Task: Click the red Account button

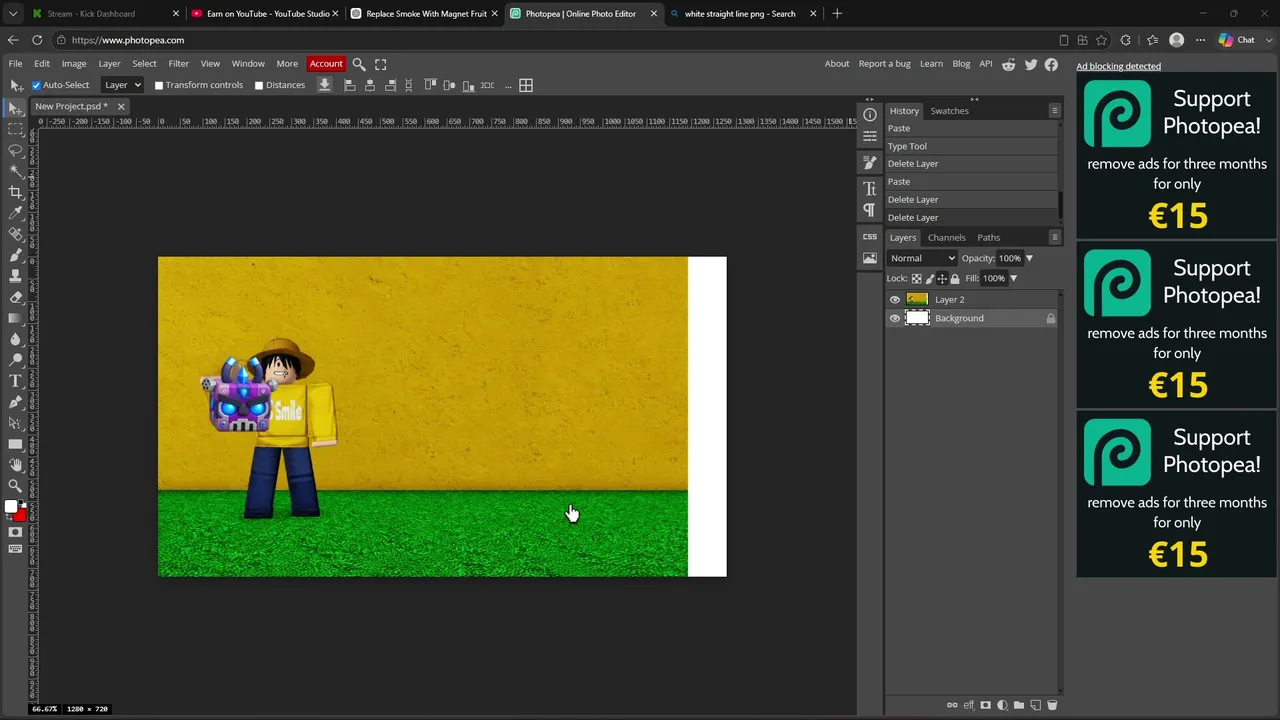Action: [326, 64]
